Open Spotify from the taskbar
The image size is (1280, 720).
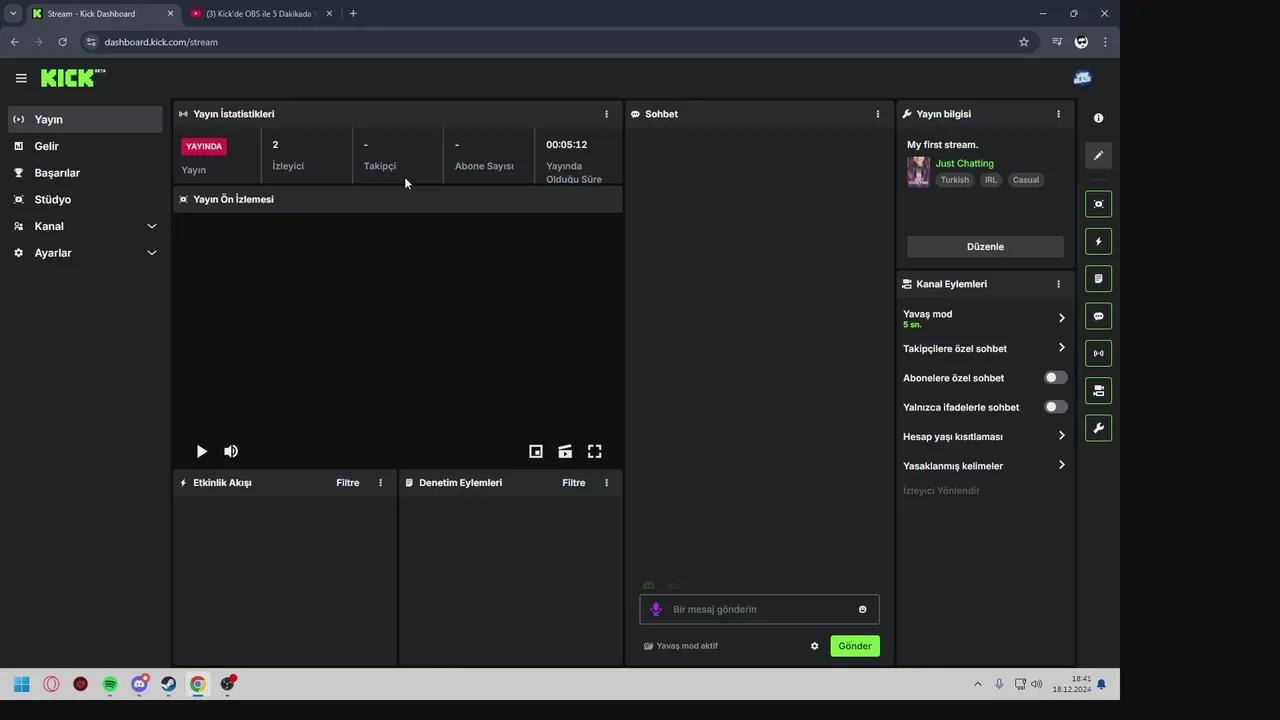pyautogui.click(x=110, y=684)
